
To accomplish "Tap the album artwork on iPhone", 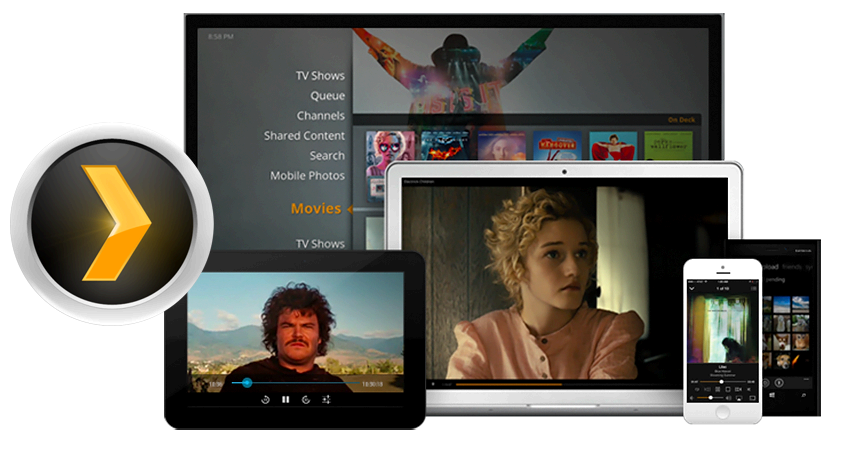I will pos(723,328).
